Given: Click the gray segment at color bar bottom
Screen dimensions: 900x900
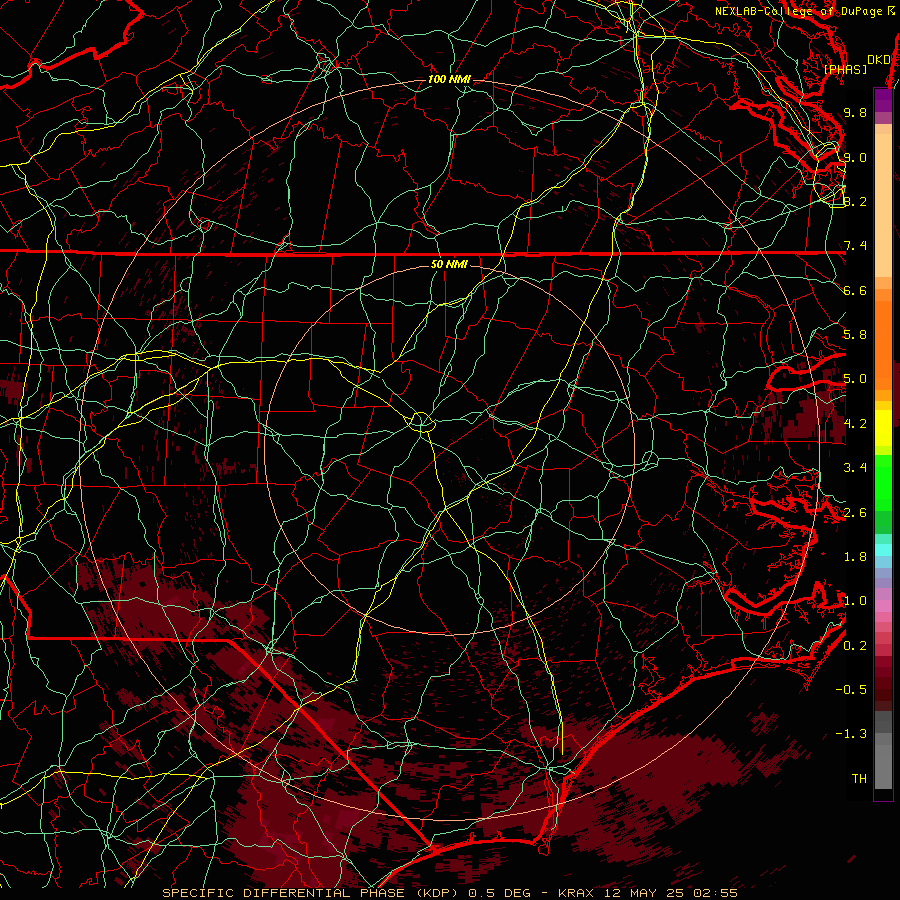Looking at the screenshot, I should (883, 752).
